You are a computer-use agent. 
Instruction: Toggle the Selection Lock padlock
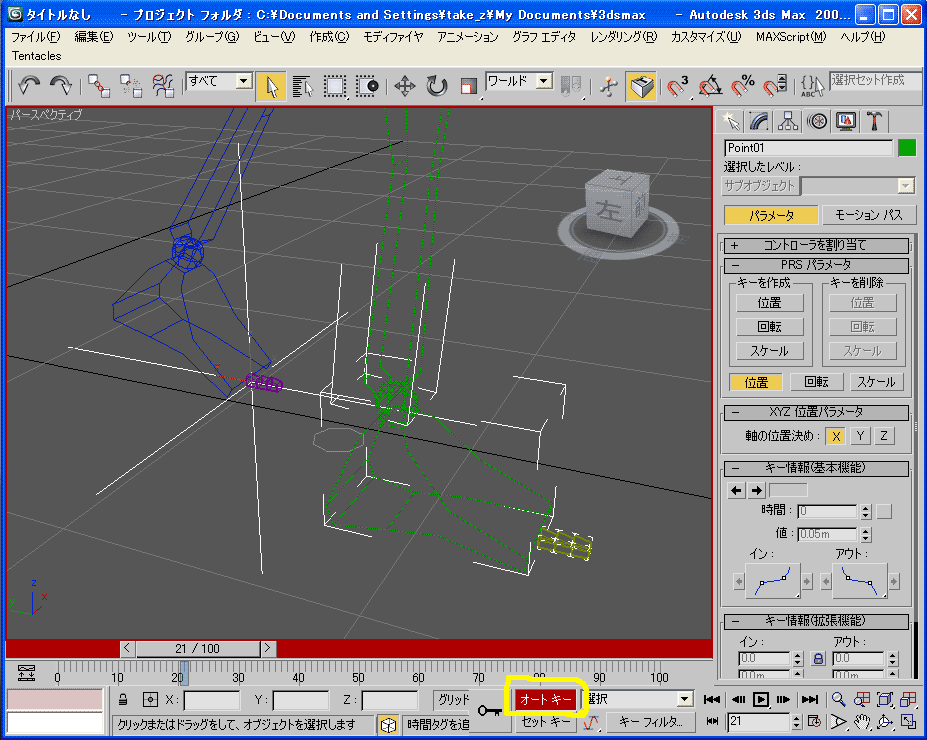(x=123, y=700)
